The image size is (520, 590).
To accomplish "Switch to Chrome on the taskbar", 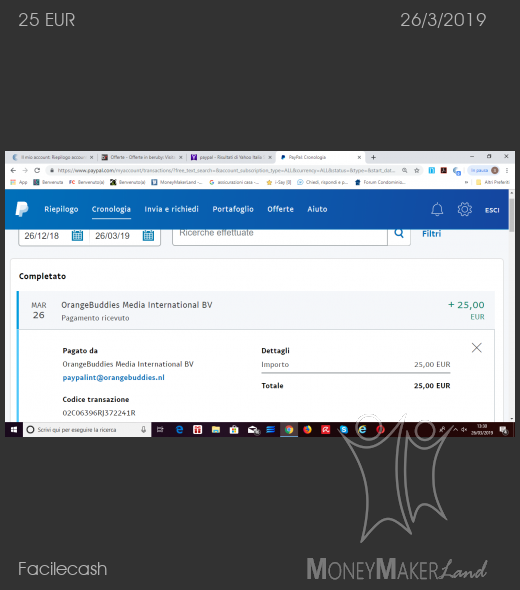I will (289, 430).
